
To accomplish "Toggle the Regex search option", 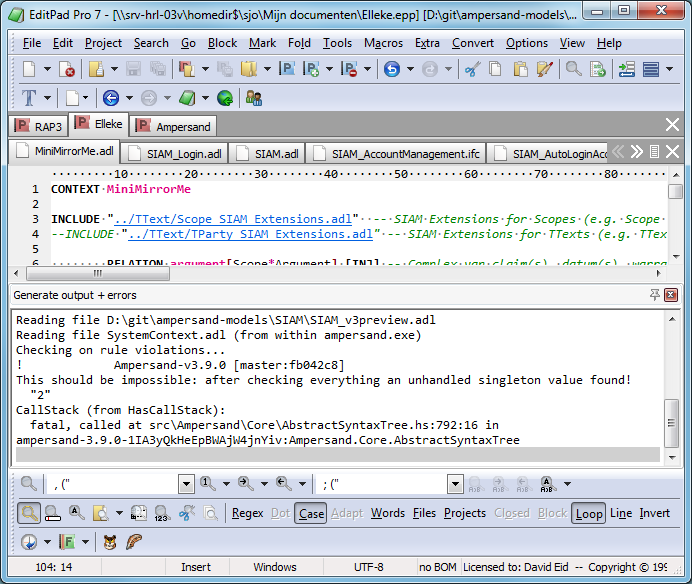I will (247, 513).
